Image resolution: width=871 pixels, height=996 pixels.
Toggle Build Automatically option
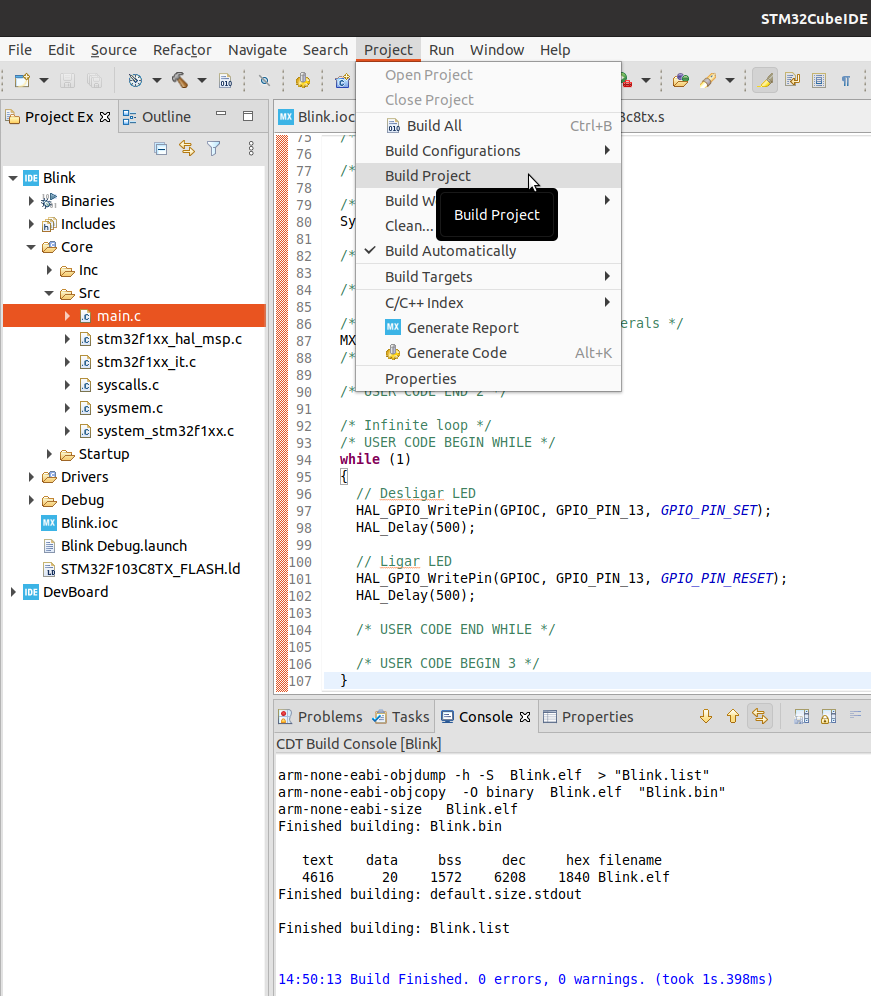[x=489, y=251]
